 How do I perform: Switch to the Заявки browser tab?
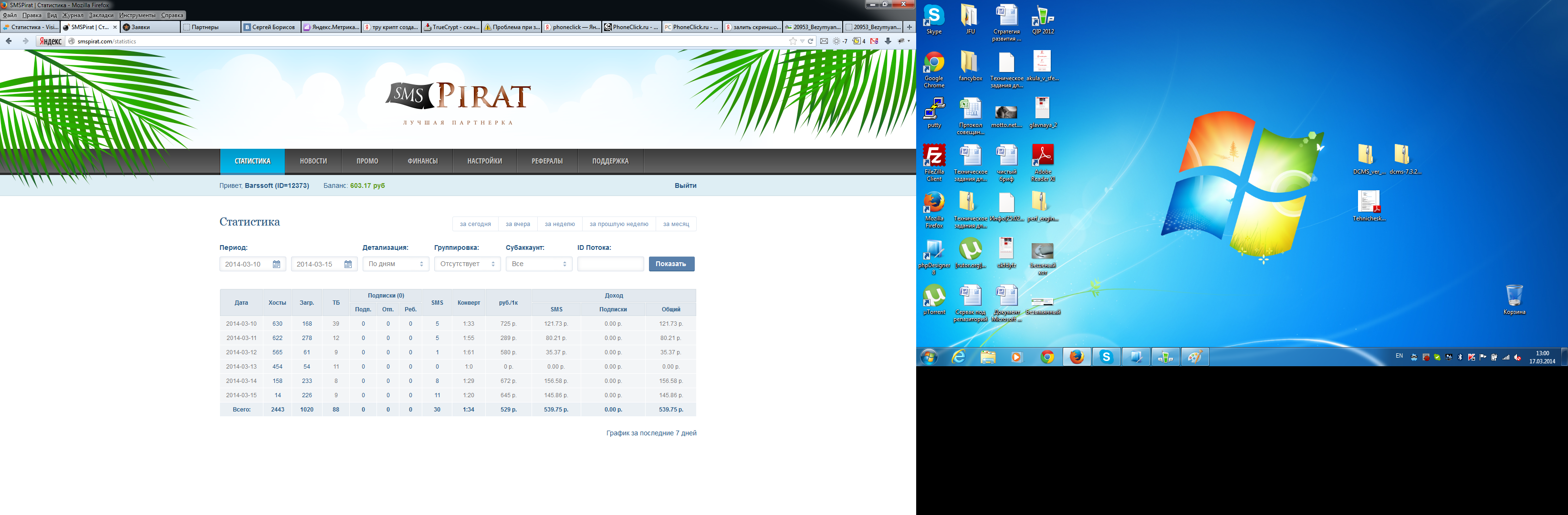pyautogui.click(x=150, y=27)
